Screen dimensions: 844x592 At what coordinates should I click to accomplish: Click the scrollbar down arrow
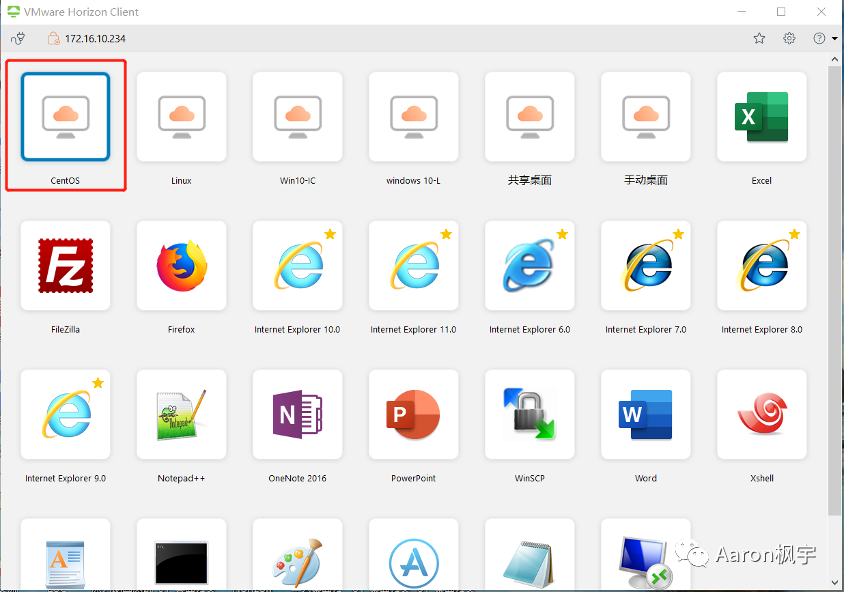tap(834, 582)
